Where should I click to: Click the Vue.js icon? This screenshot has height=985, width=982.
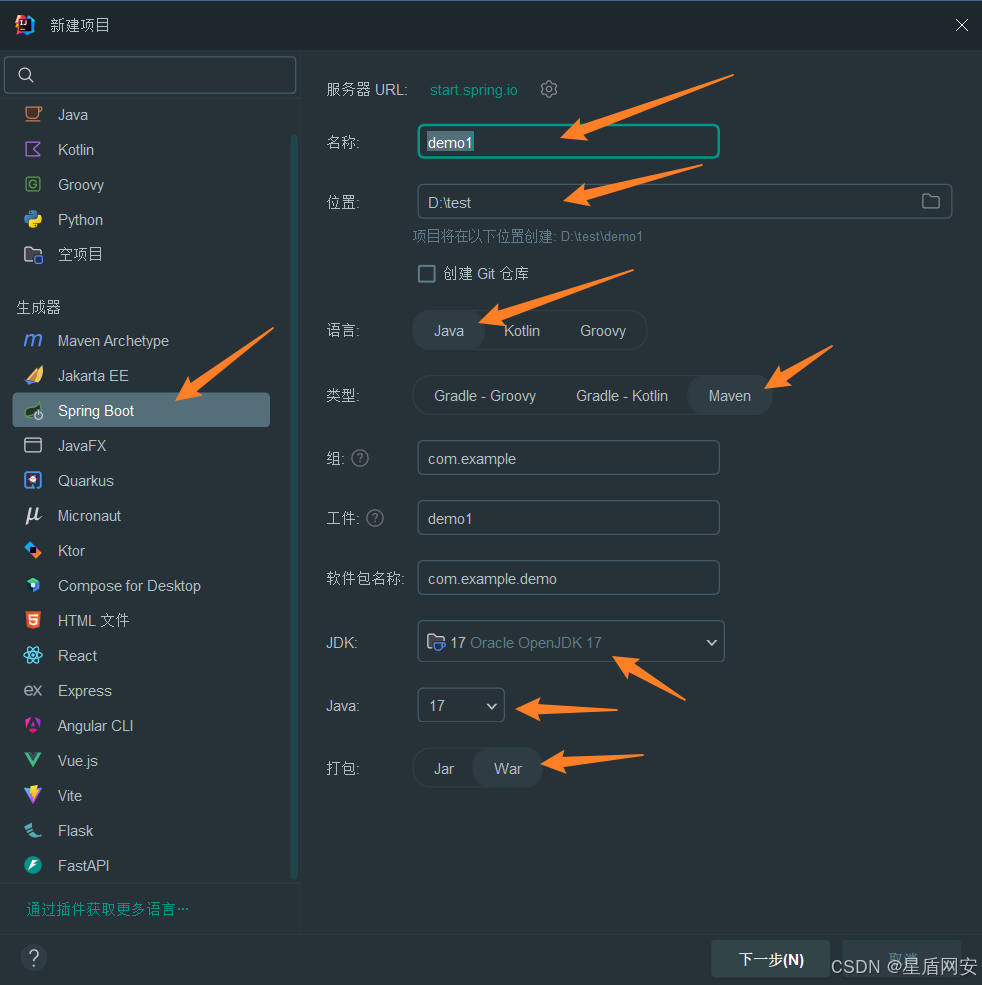(x=33, y=760)
